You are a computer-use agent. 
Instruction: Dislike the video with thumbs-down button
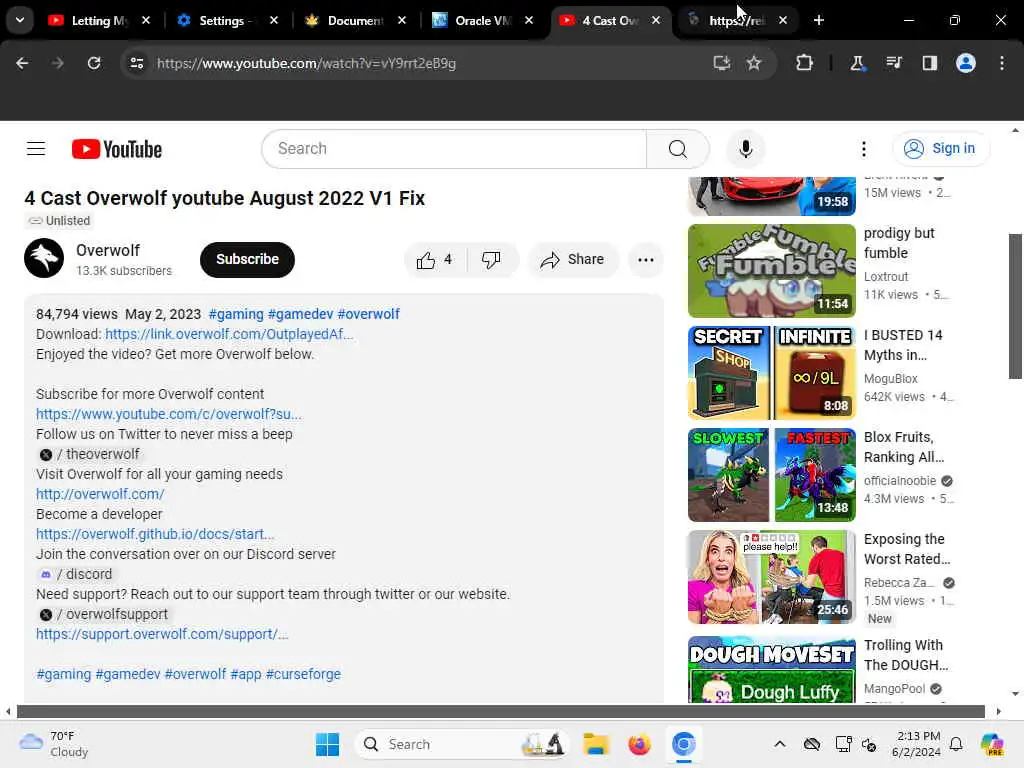pos(491,260)
